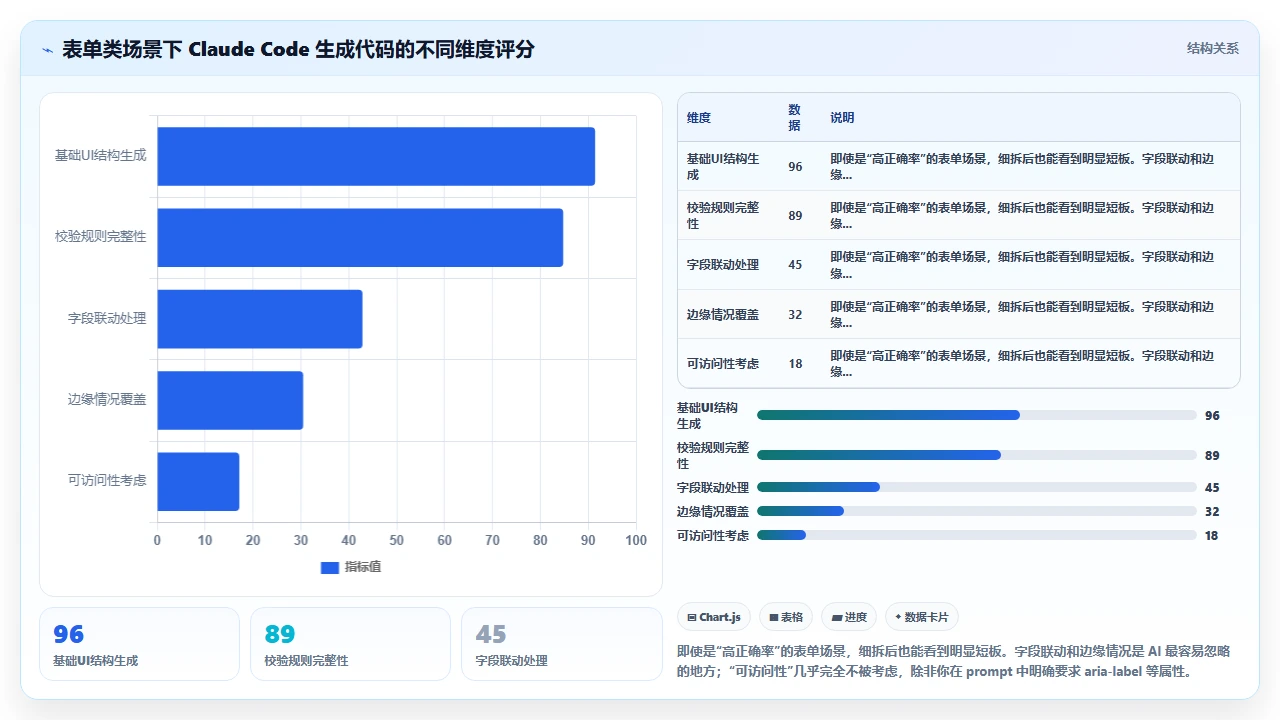This screenshot has height=720, width=1280.
Task: Click the 数据 table column header
Action: (794, 117)
